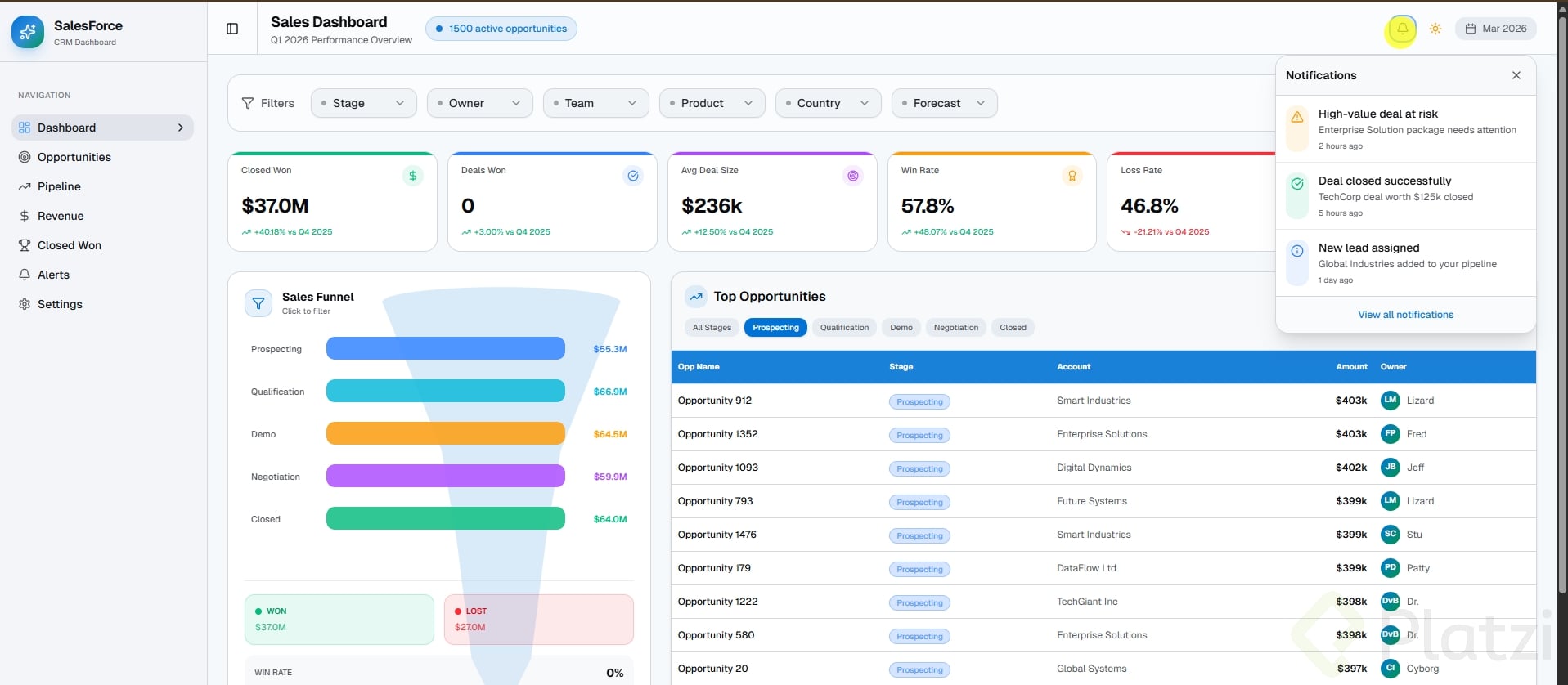The height and width of the screenshot is (685, 1568).
Task: Click the CI avatar next to Cyborg
Action: click(x=1390, y=669)
